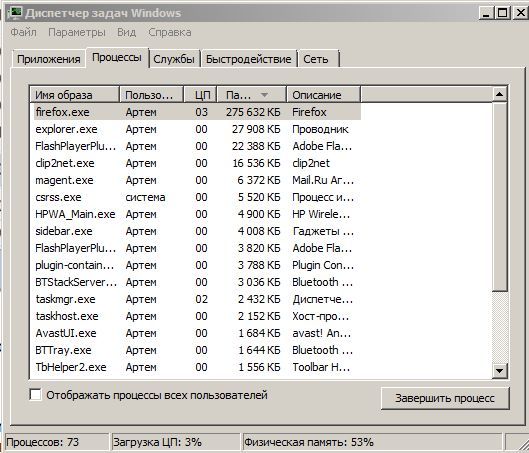Image resolution: width=529 pixels, height=453 pixels.
Task: Click the Task Manager title bar icon
Action: 15,12
